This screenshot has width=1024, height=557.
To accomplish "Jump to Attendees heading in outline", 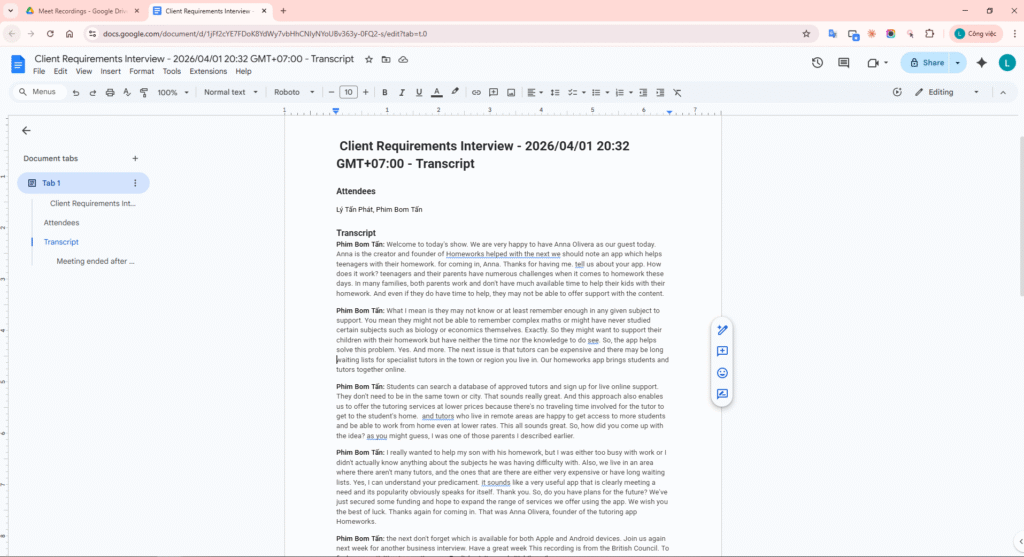I will point(61,222).
